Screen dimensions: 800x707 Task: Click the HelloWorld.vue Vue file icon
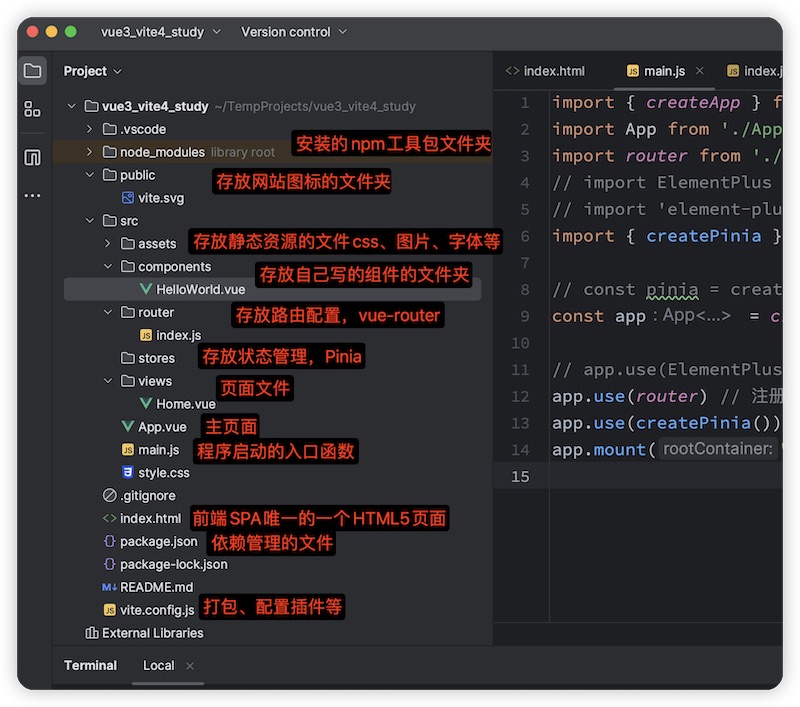[x=146, y=289]
